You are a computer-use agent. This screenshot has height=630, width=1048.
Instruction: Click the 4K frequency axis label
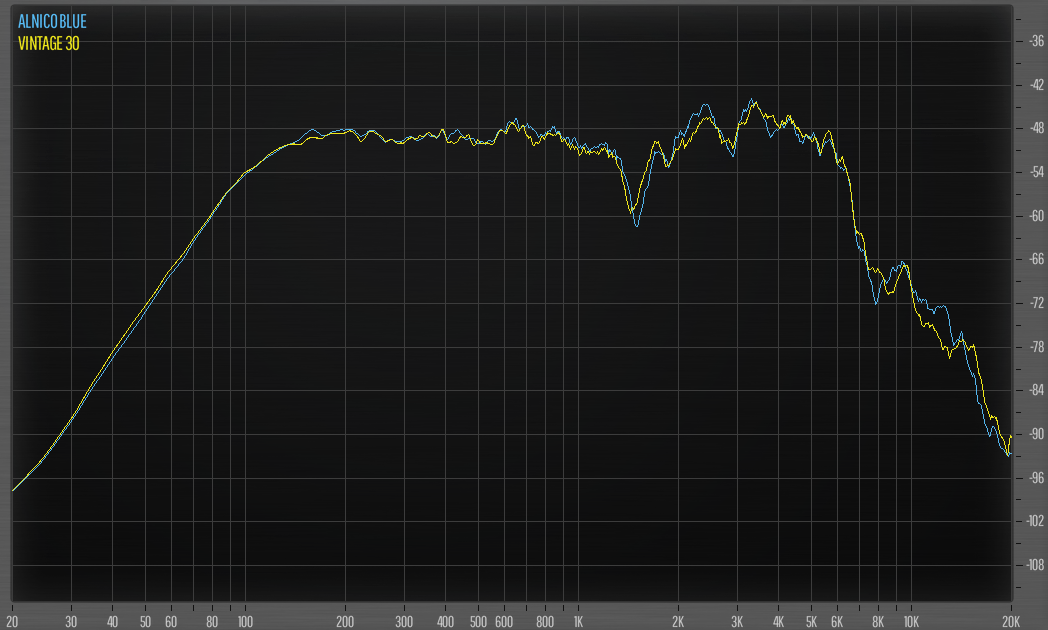778,621
